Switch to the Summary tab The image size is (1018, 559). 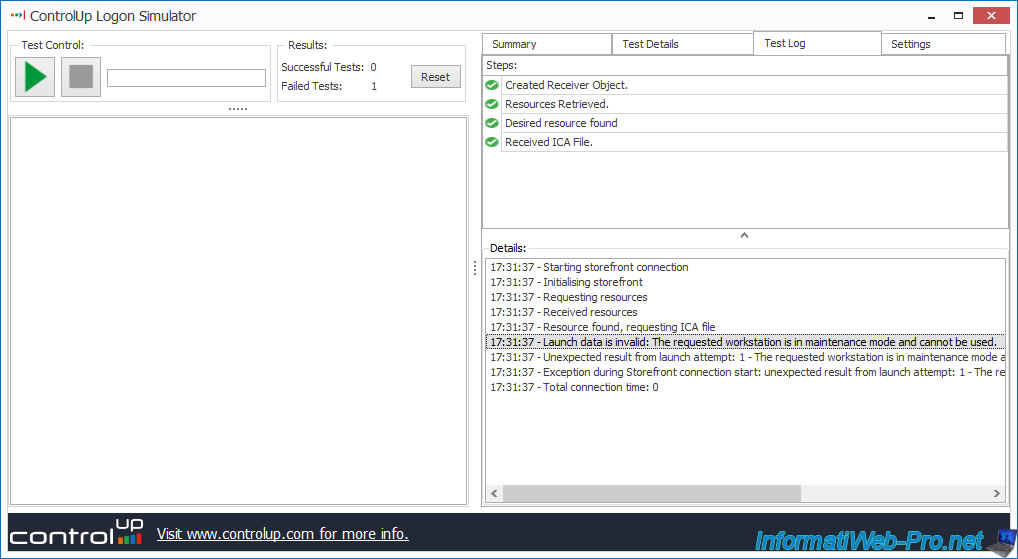click(x=547, y=44)
